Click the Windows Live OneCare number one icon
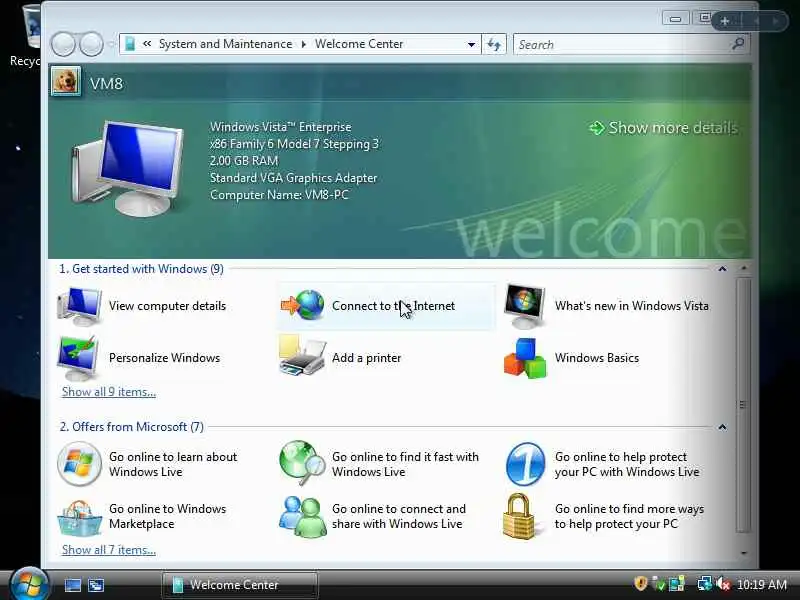800x600 pixels. pyautogui.click(x=526, y=464)
